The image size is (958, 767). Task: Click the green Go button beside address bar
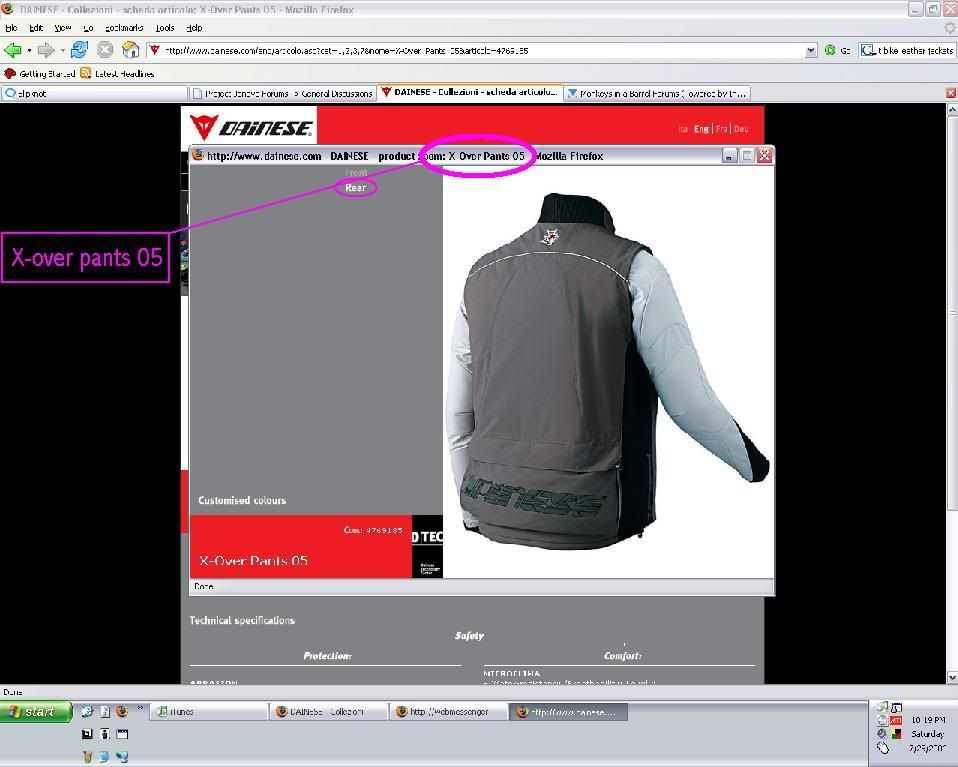click(x=837, y=51)
